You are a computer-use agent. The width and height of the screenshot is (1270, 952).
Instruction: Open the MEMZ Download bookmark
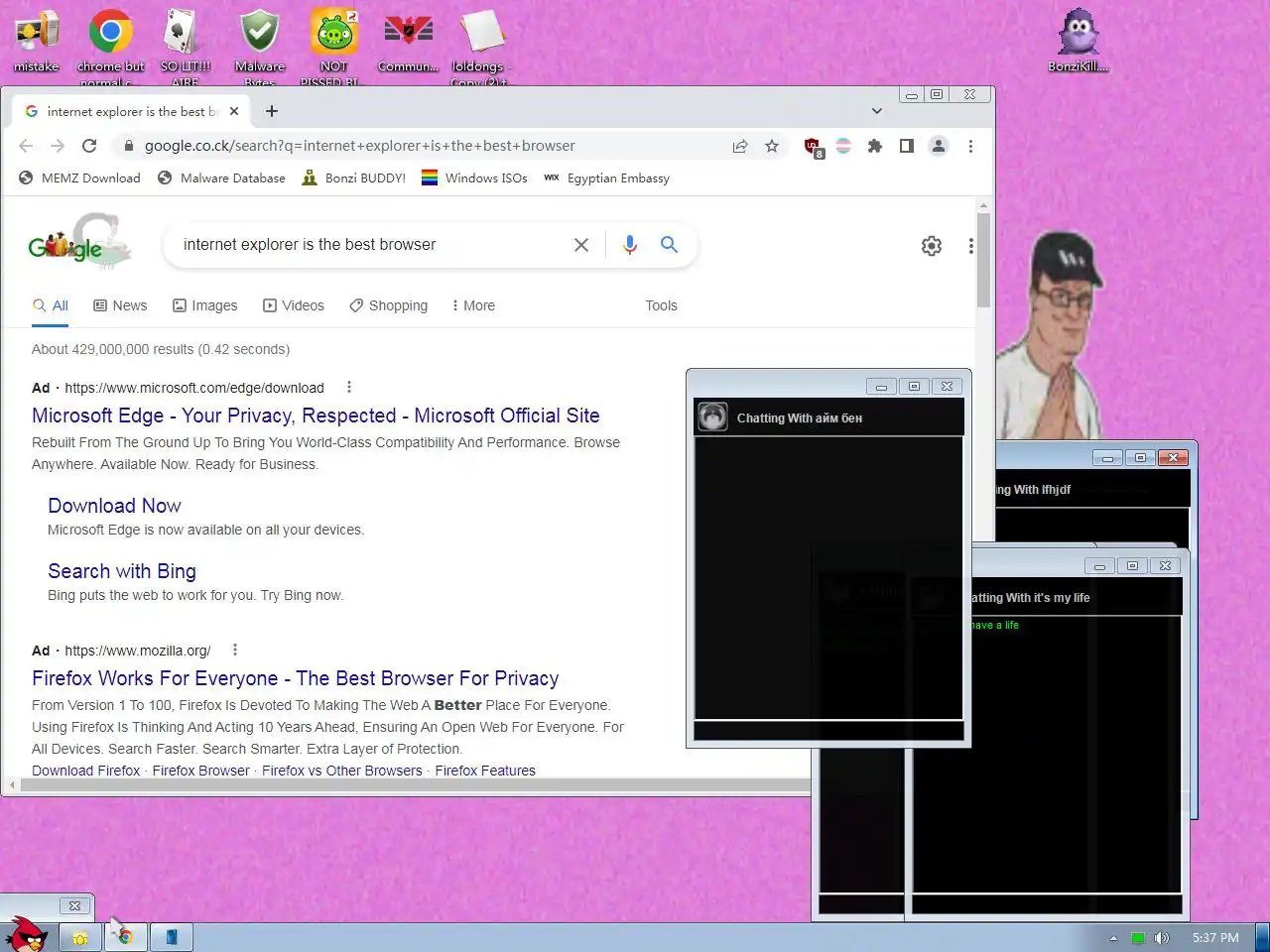tap(79, 178)
